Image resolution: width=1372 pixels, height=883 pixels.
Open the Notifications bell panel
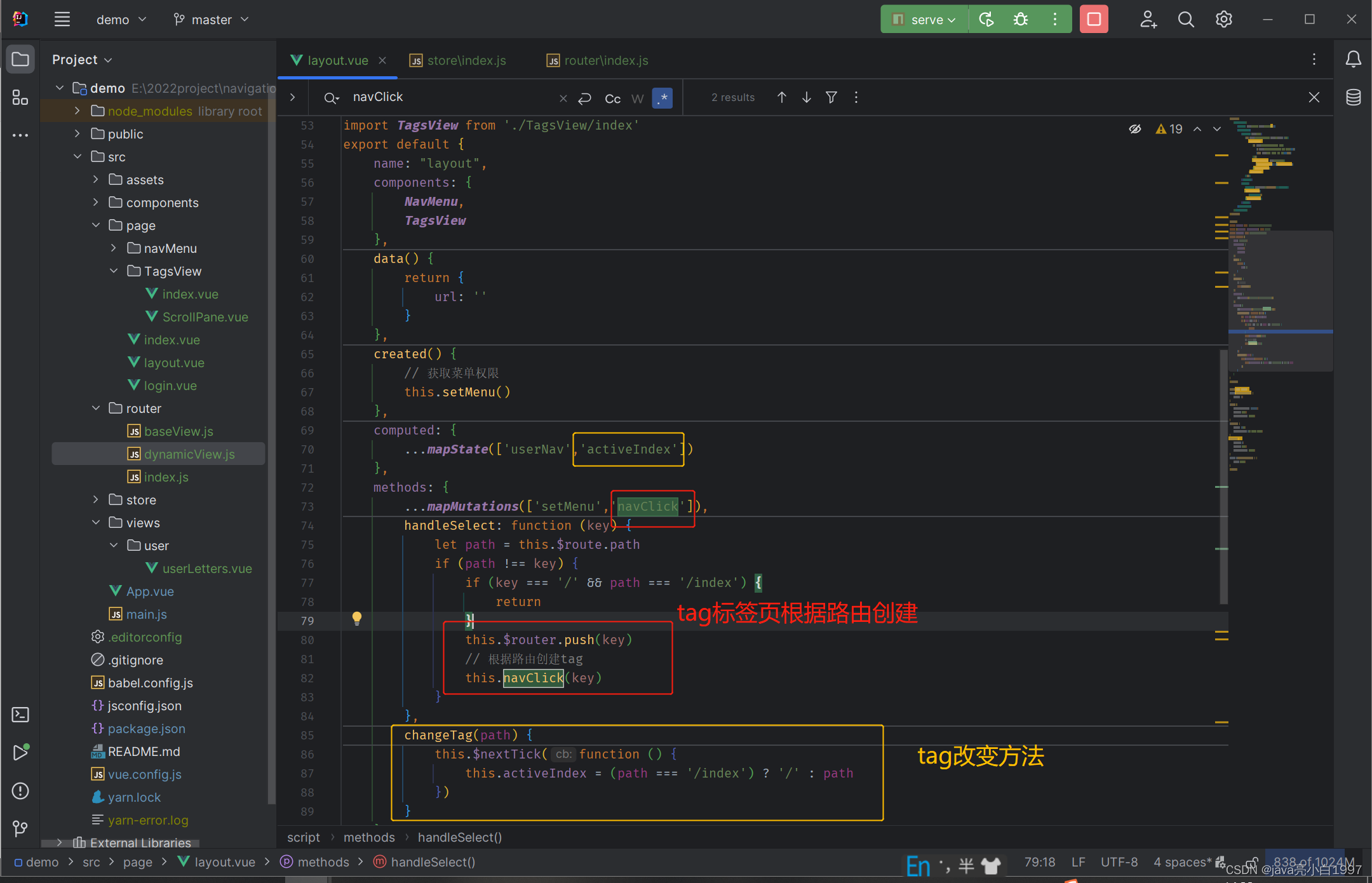point(1354,60)
